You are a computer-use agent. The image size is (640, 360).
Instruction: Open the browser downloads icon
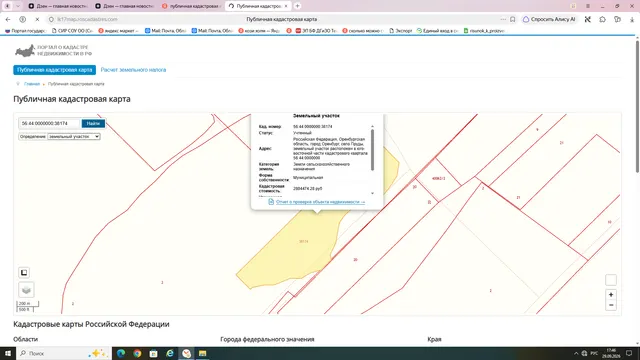point(632,19)
